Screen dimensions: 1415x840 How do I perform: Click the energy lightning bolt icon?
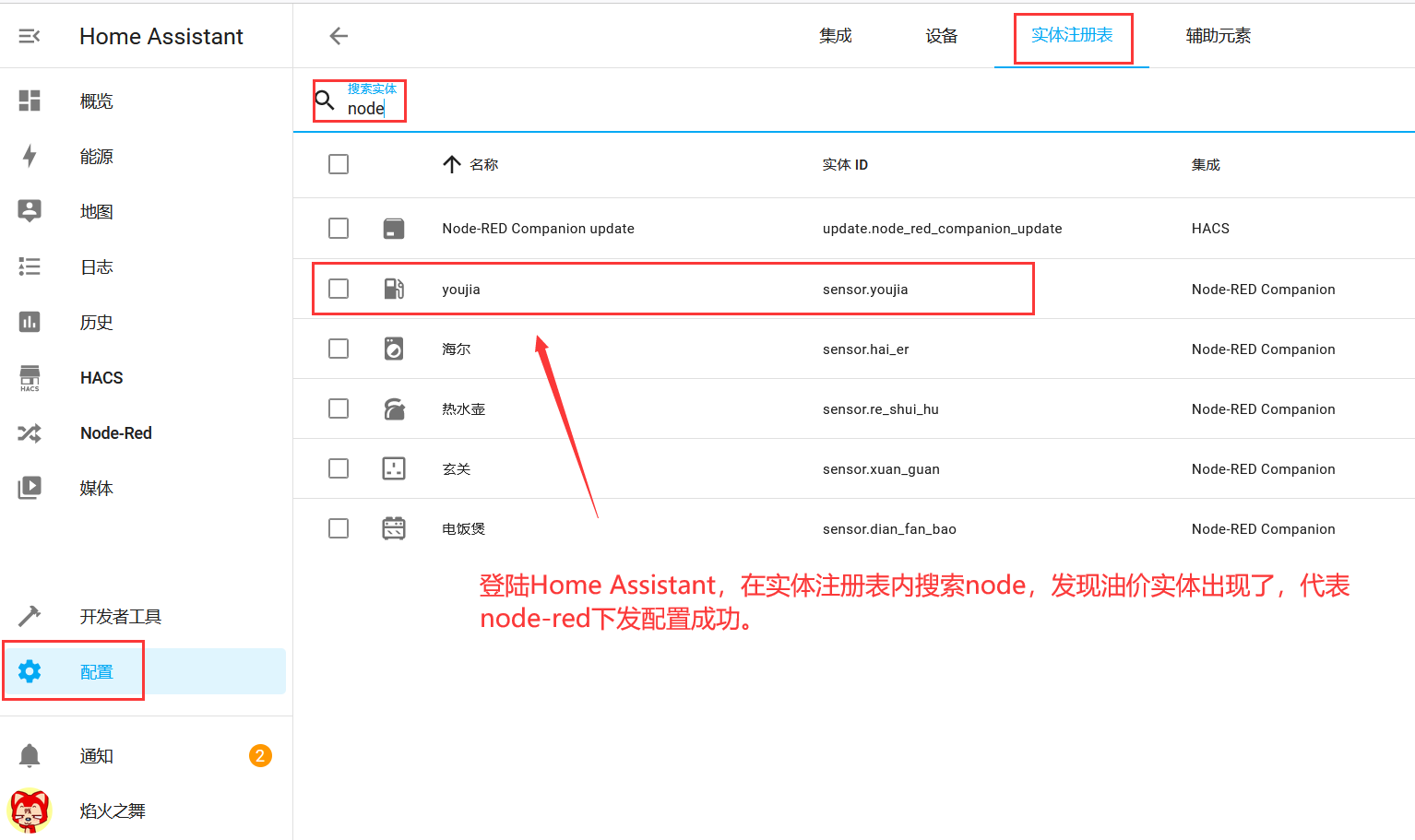[x=30, y=157]
